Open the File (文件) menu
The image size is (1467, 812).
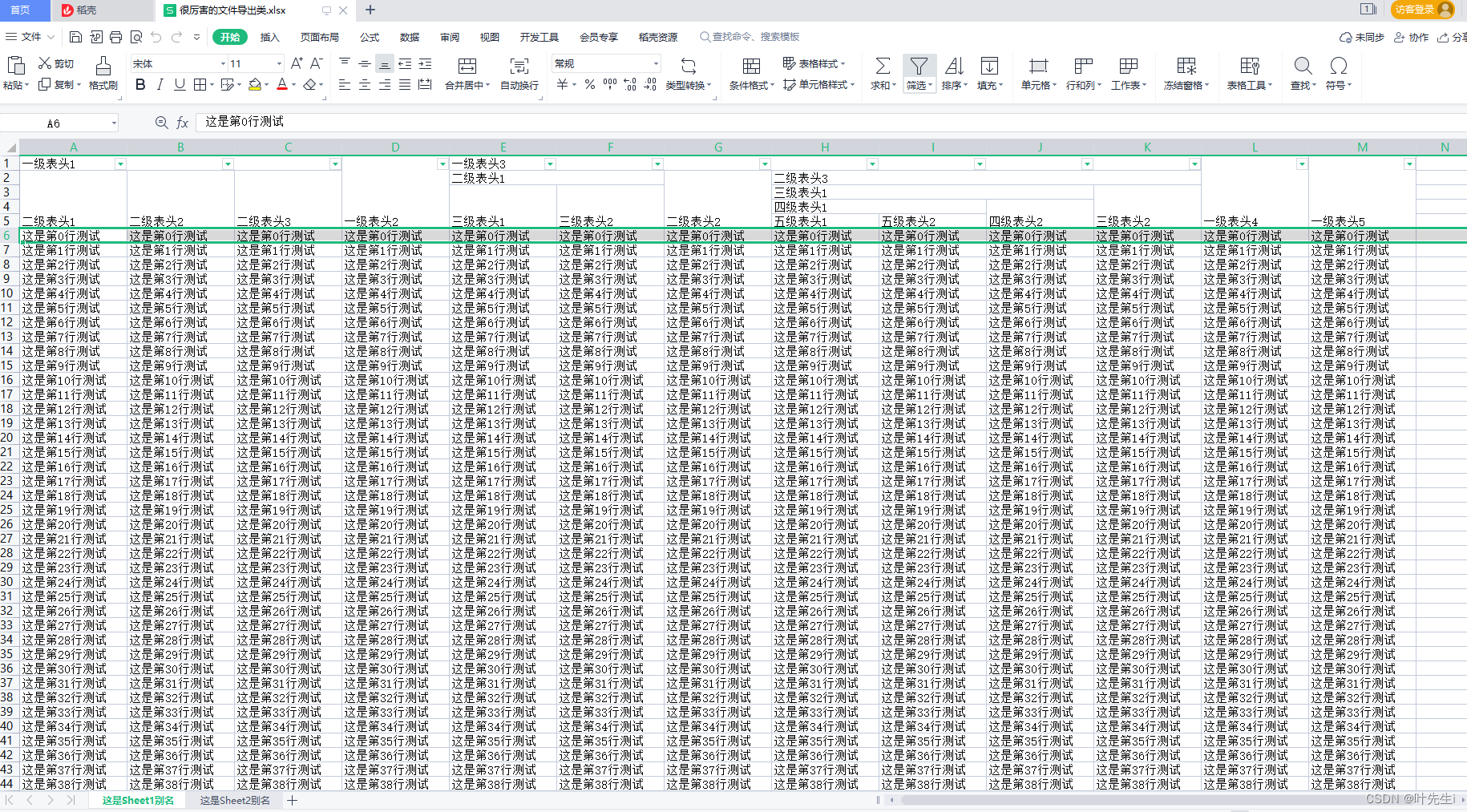coord(30,37)
